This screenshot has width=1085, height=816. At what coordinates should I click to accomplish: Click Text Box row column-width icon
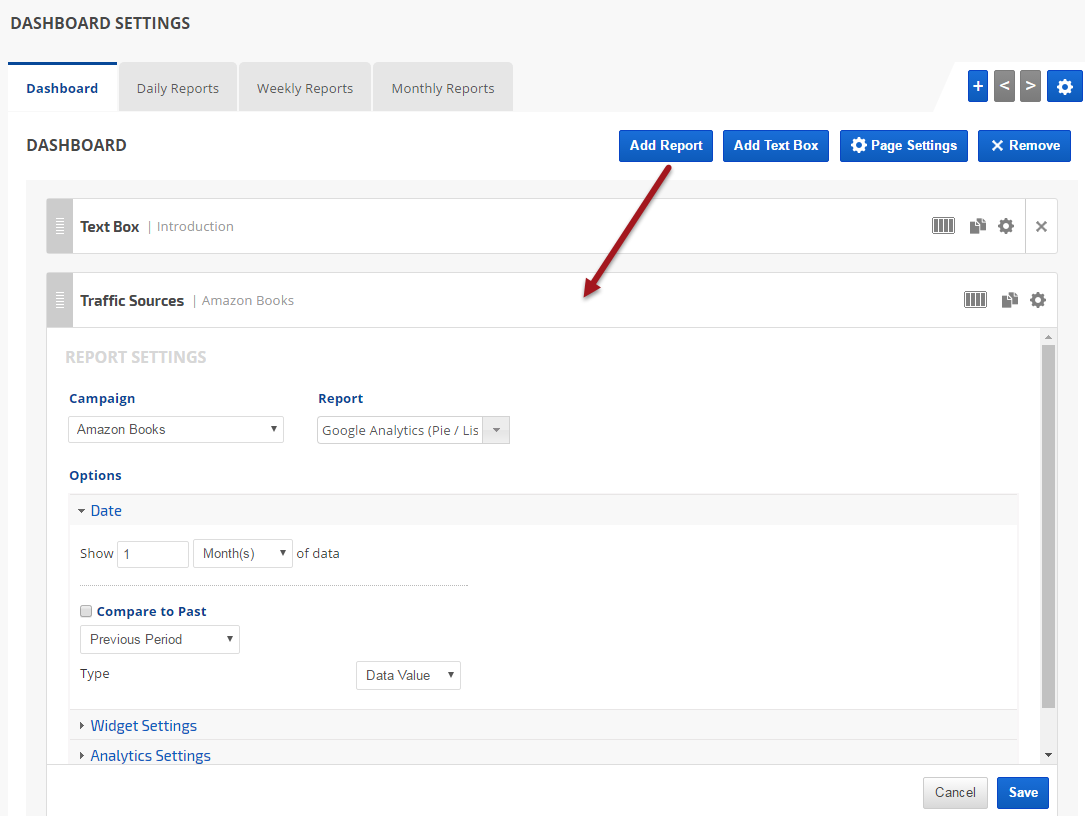943,226
